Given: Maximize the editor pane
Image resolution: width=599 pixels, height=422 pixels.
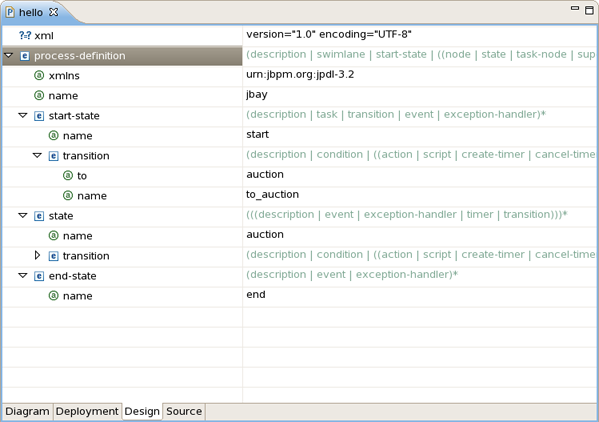Looking at the screenshot, I should tap(589, 10).
